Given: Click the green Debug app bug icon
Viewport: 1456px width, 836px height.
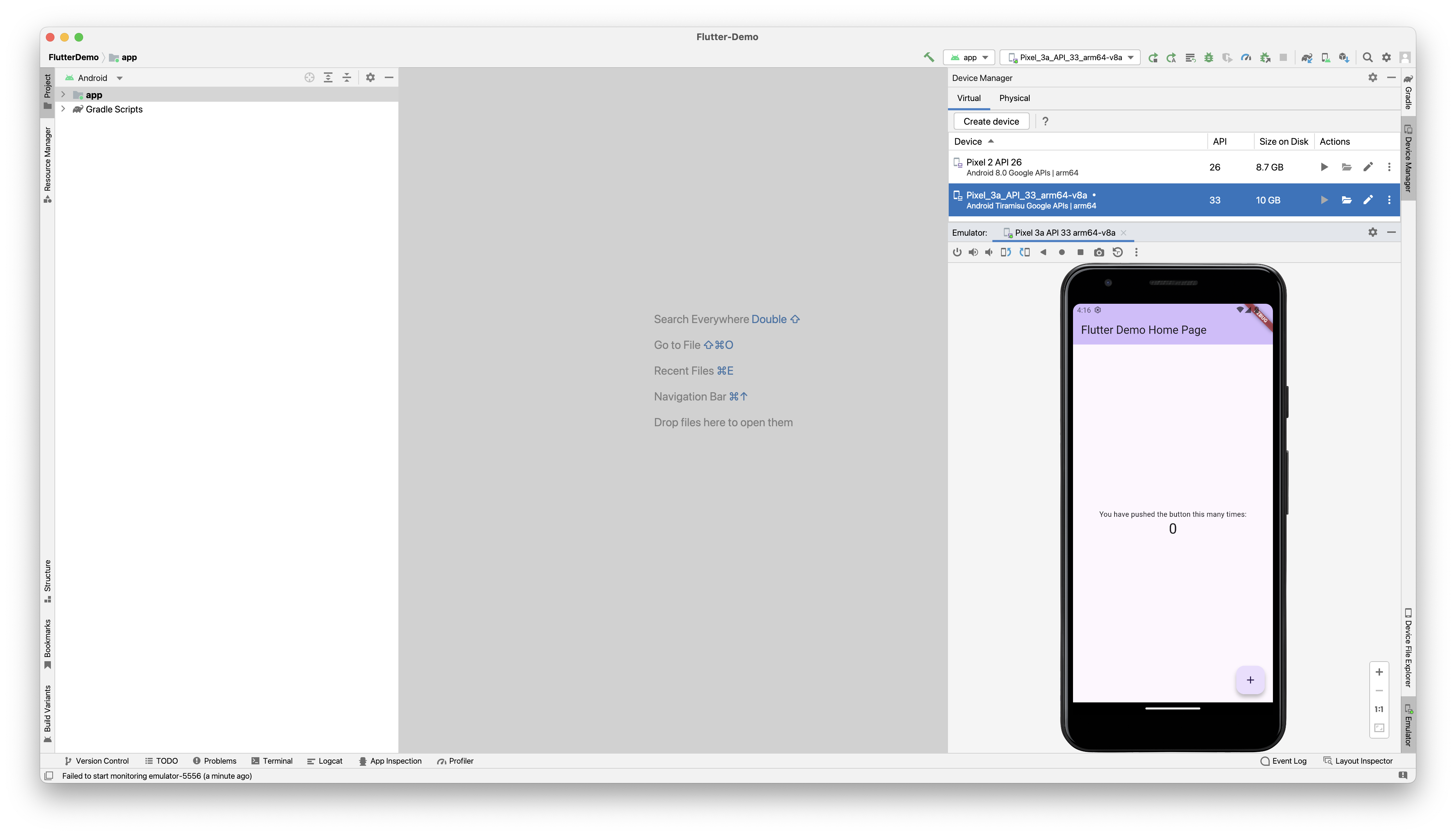Looking at the screenshot, I should (1208, 57).
